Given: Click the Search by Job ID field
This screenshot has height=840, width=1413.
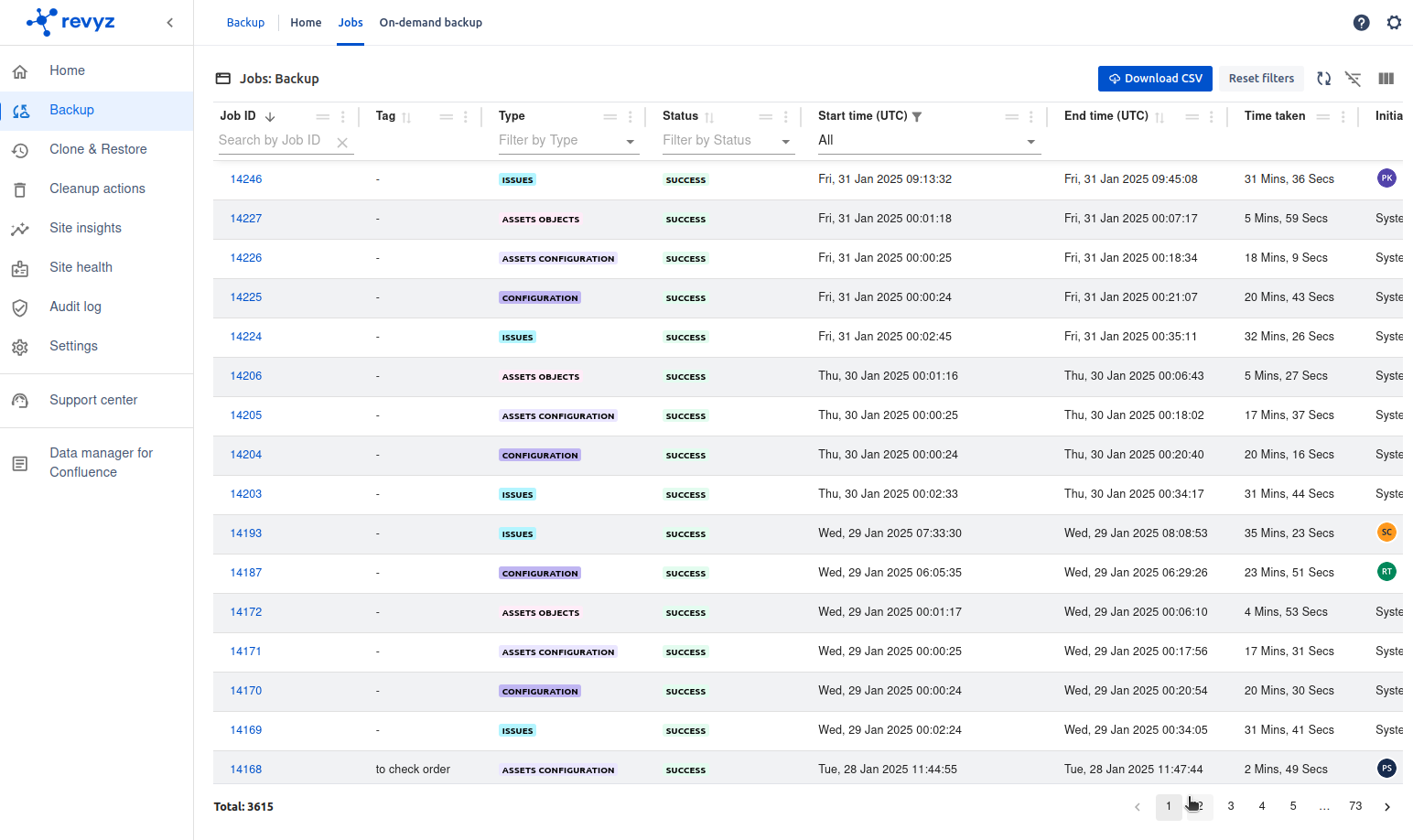Looking at the screenshot, I should pyautogui.click(x=273, y=141).
